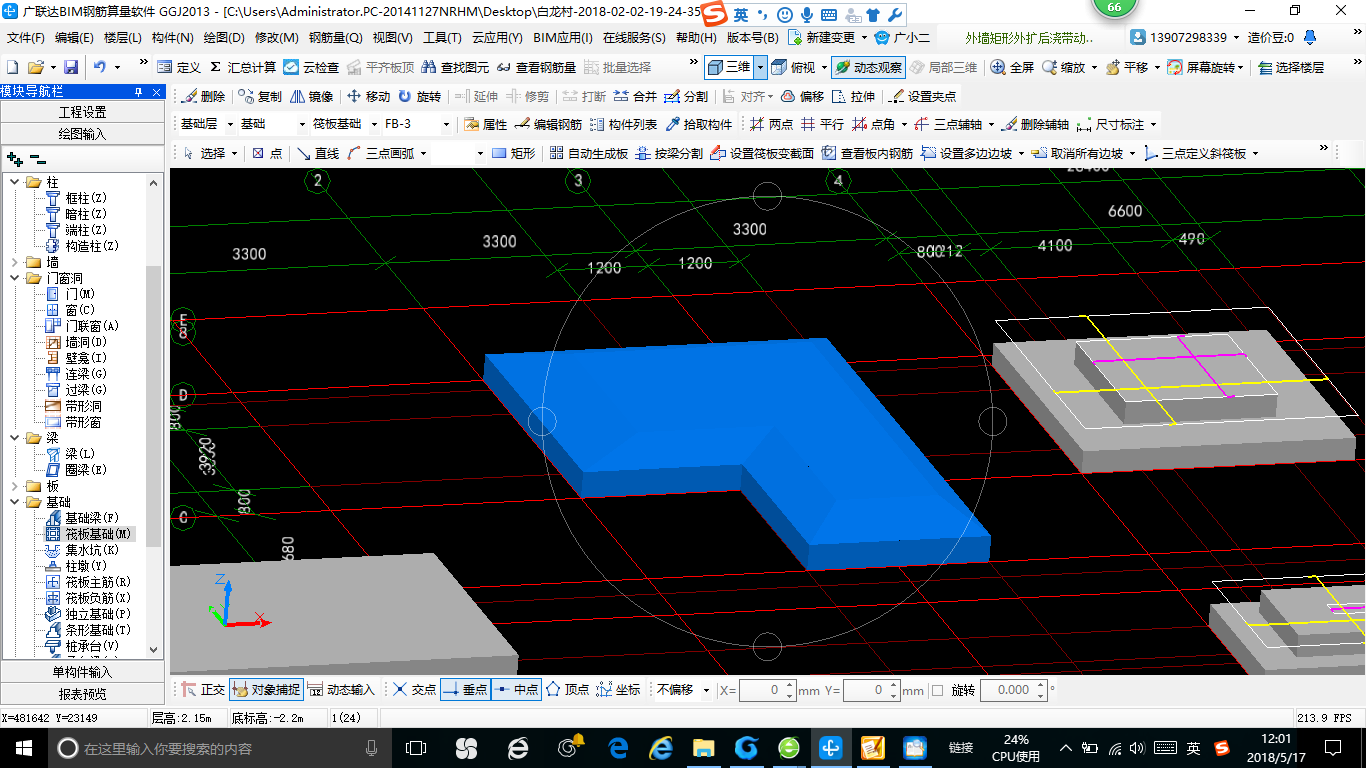
Task: Click 删除辅轴 delete auxiliary axis
Action: point(1035,125)
